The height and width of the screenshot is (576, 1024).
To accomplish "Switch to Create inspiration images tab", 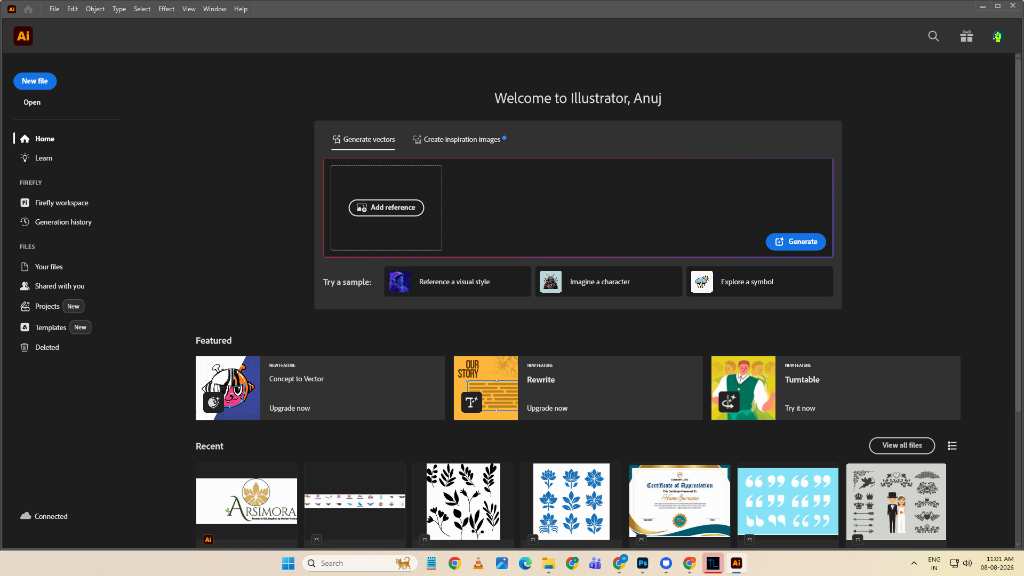I will coord(460,139).
